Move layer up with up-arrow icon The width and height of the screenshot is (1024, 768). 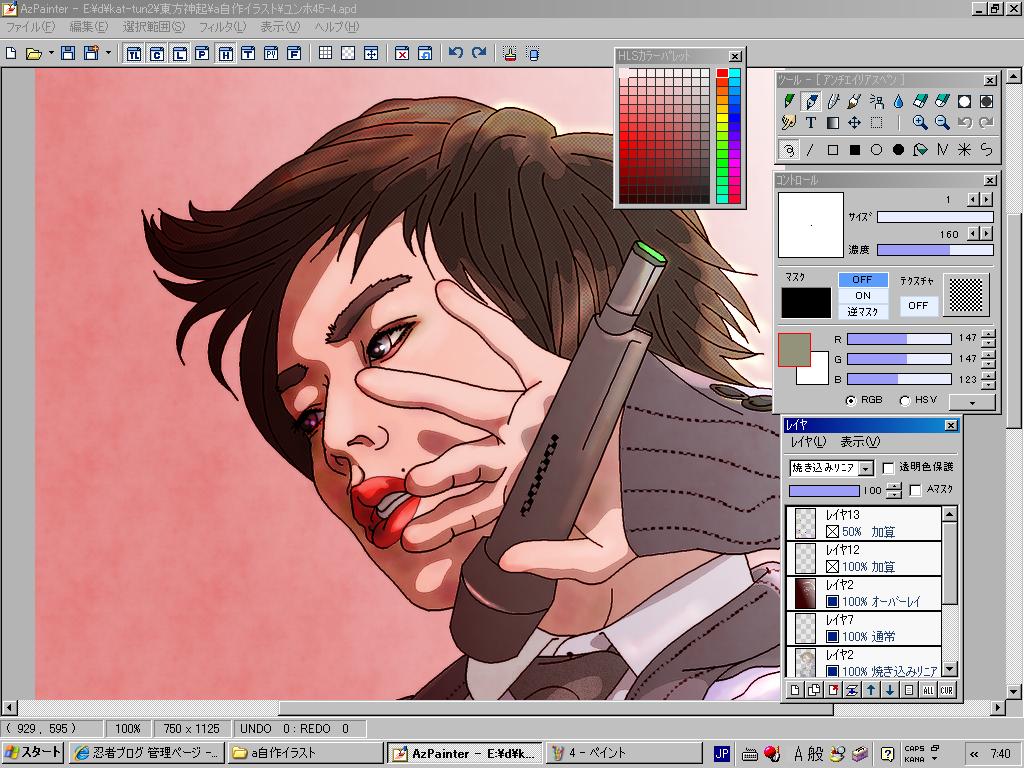(871, 690)
